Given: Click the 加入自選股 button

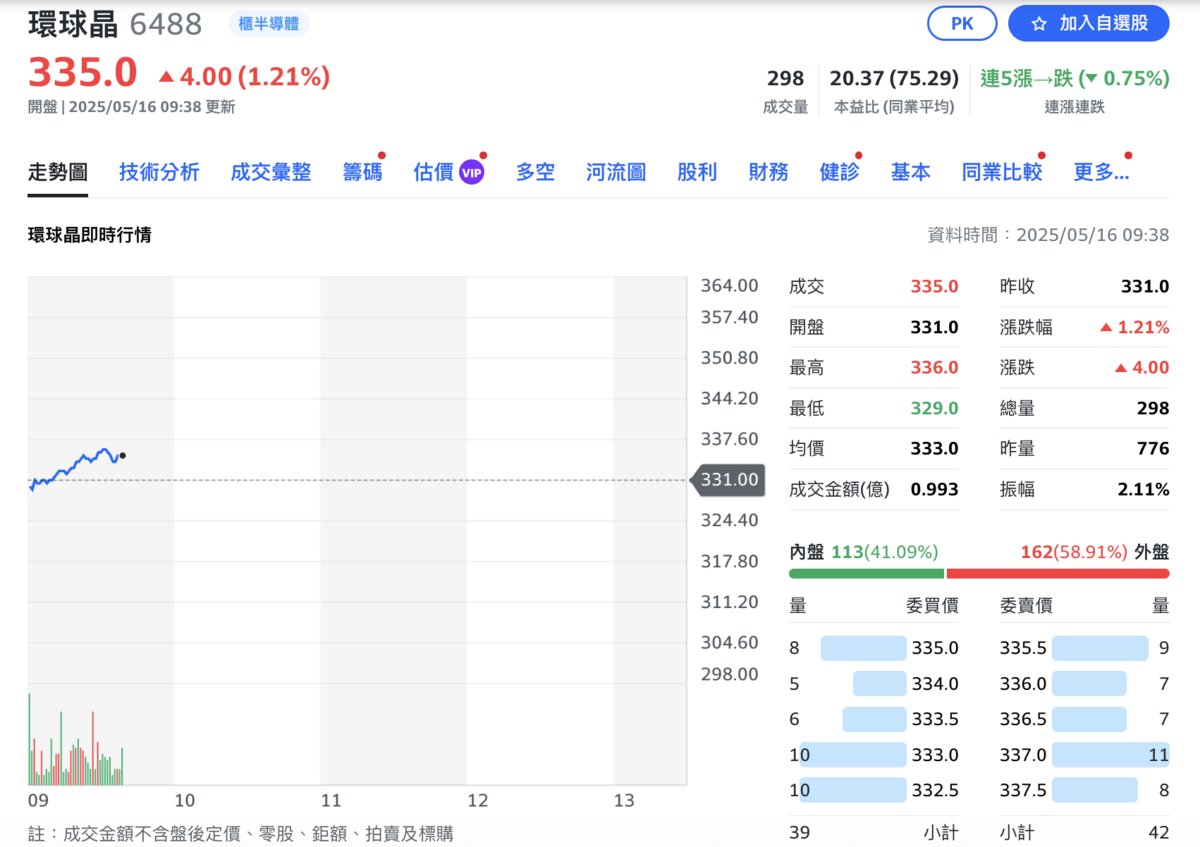Looking at the screenshot, I should (x=1089, y=23).
